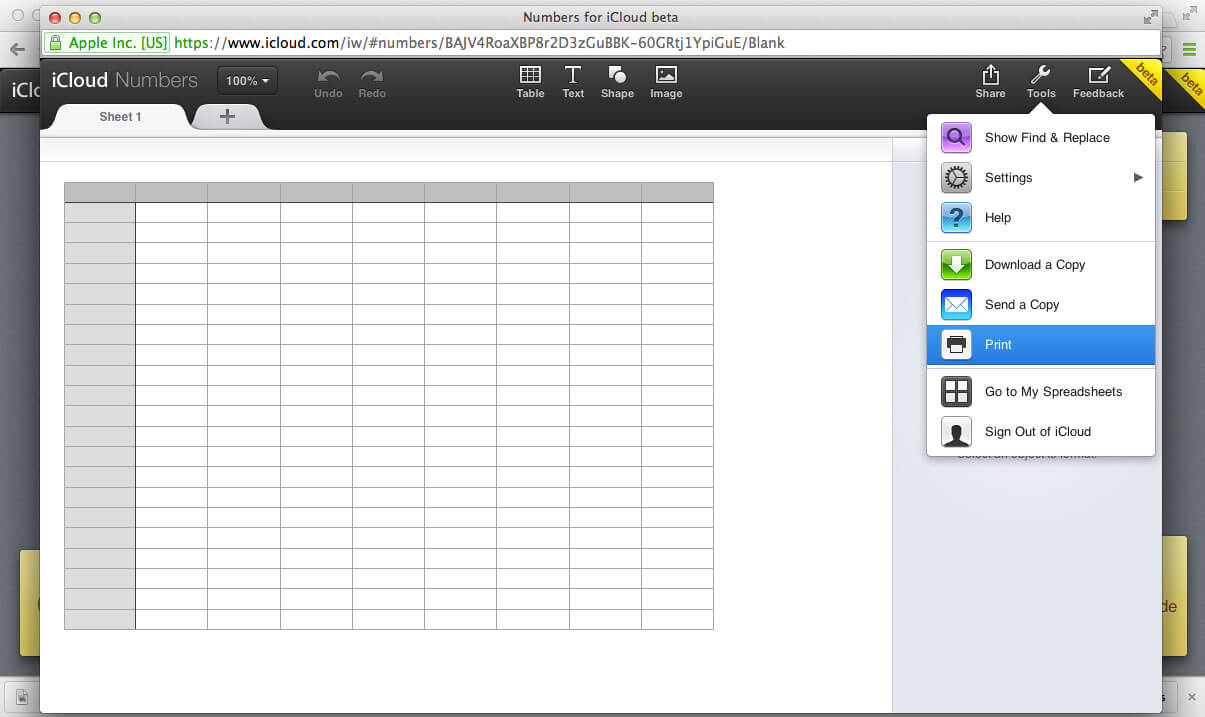Choose Show Find & Replace
The height and width of the screenshot is (717, 1205).
(x=1046, y=138)
